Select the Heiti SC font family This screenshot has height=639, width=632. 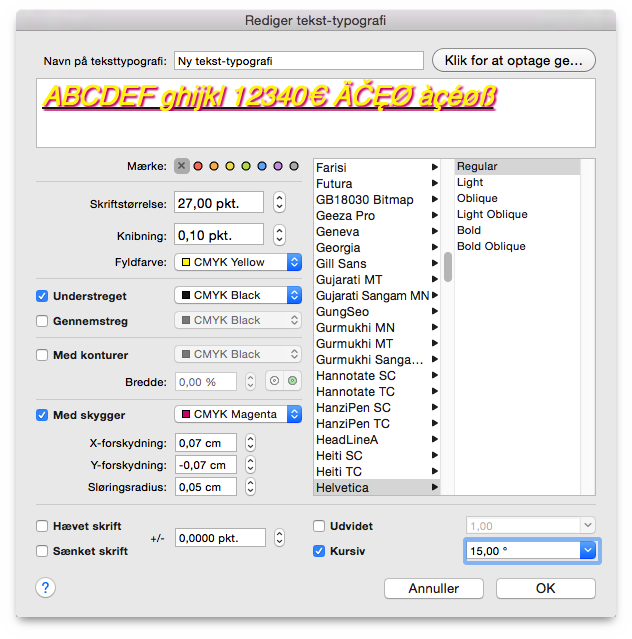377,456
